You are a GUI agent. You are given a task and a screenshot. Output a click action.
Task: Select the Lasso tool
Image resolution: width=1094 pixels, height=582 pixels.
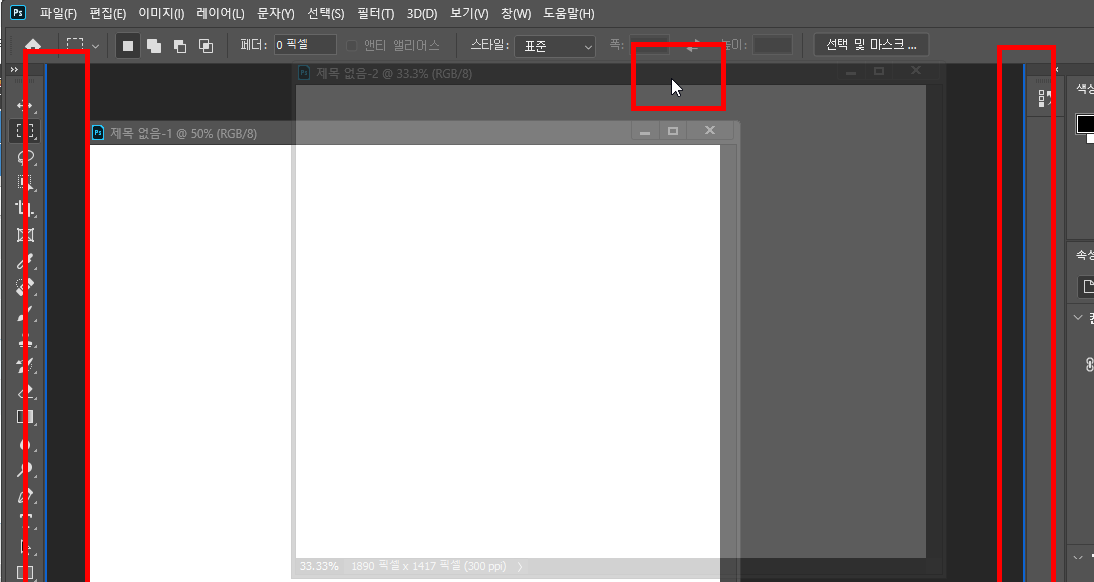click(x=27, y=157)
